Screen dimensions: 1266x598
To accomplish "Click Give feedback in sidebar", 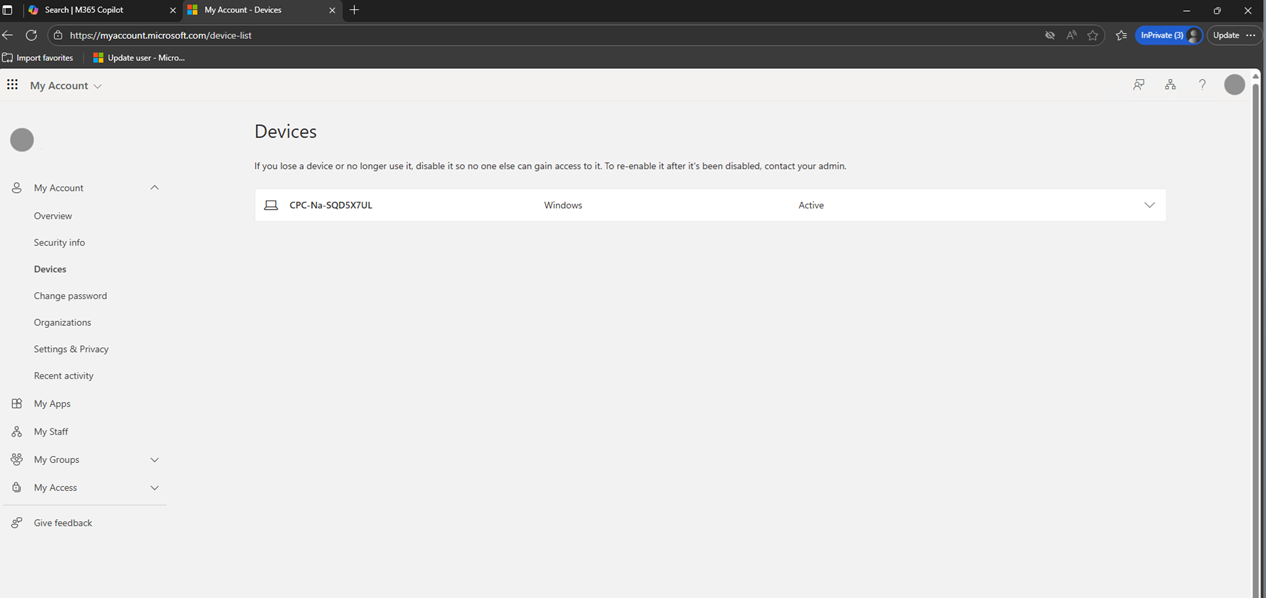I will [63, 523].
